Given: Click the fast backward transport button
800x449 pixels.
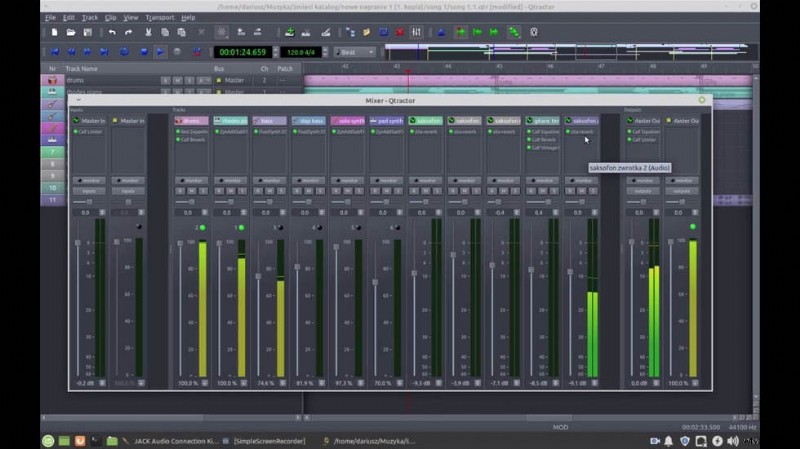Looking at the screenshot, I should [x=71, y=52].
